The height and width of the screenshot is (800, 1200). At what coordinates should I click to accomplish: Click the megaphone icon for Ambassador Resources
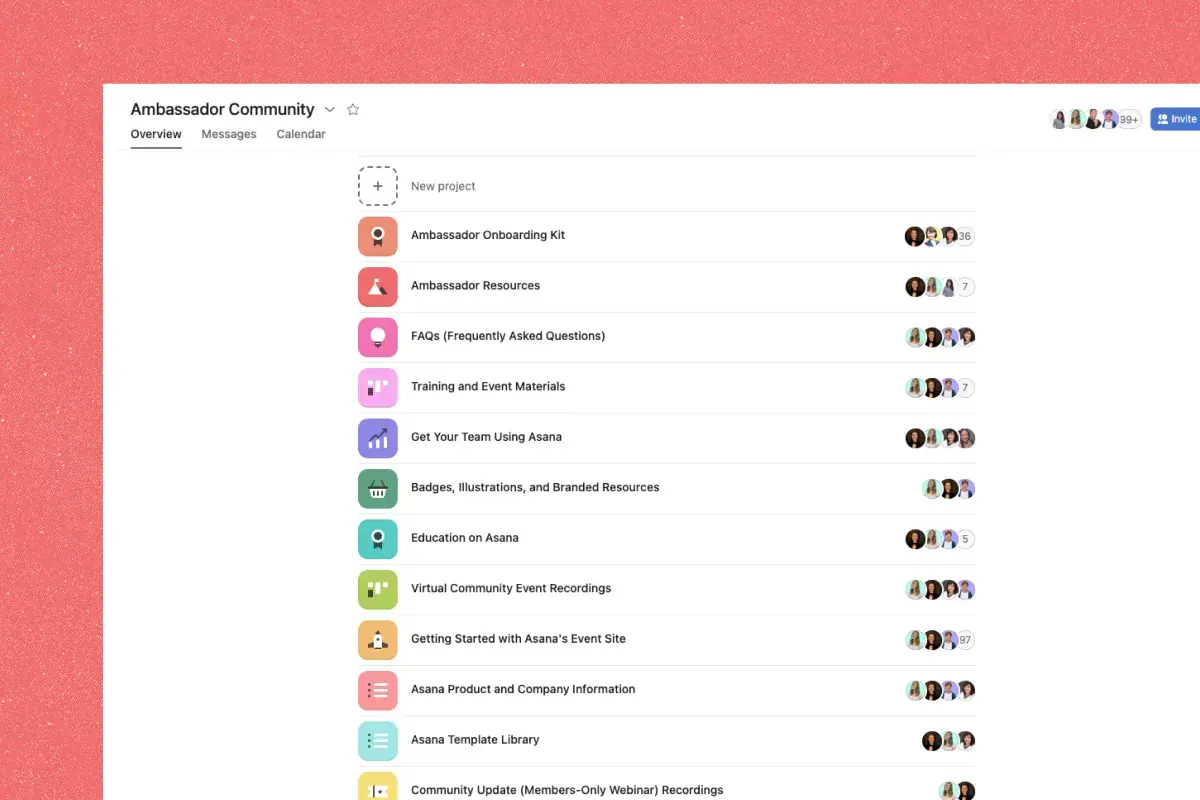pyautogui.click(x=377, y=286)
